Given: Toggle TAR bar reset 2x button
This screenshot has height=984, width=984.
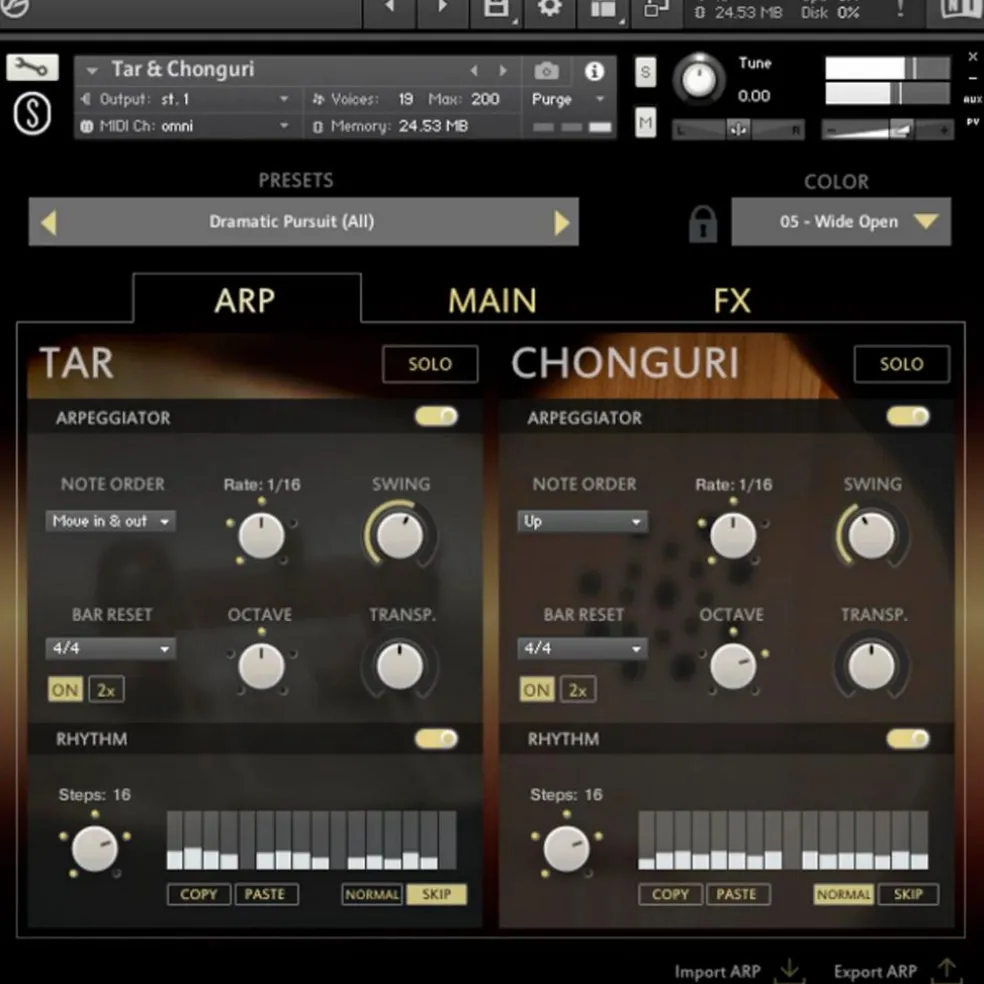Looking at the screenshot, I should (x=107, y=690).
